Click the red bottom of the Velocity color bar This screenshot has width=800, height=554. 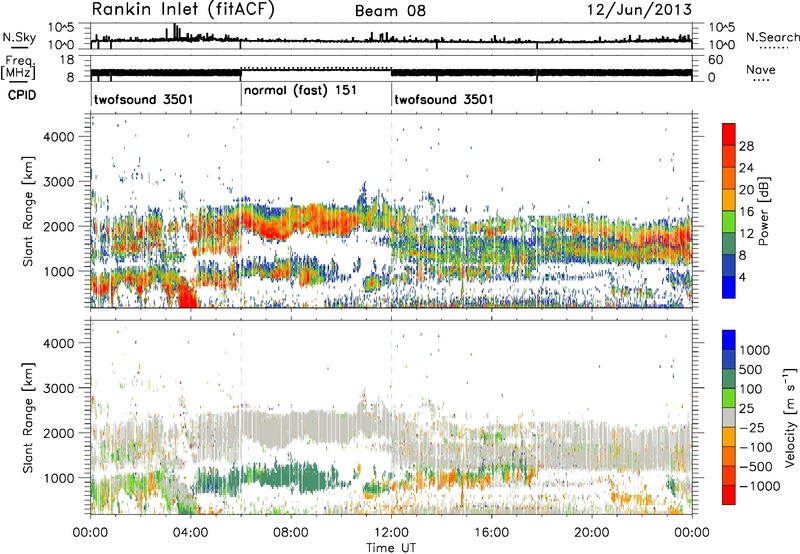click(x=729, y=495)
